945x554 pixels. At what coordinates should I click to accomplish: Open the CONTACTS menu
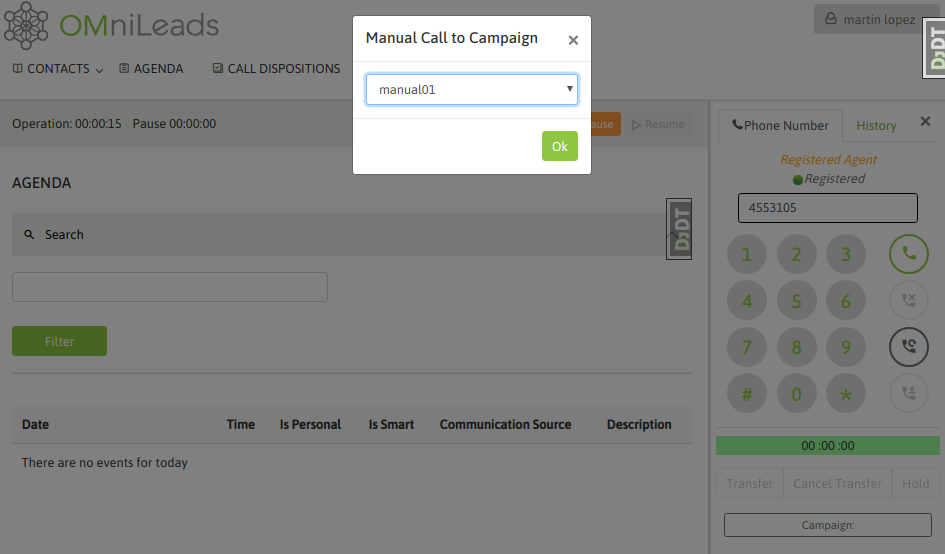point(58,69)
